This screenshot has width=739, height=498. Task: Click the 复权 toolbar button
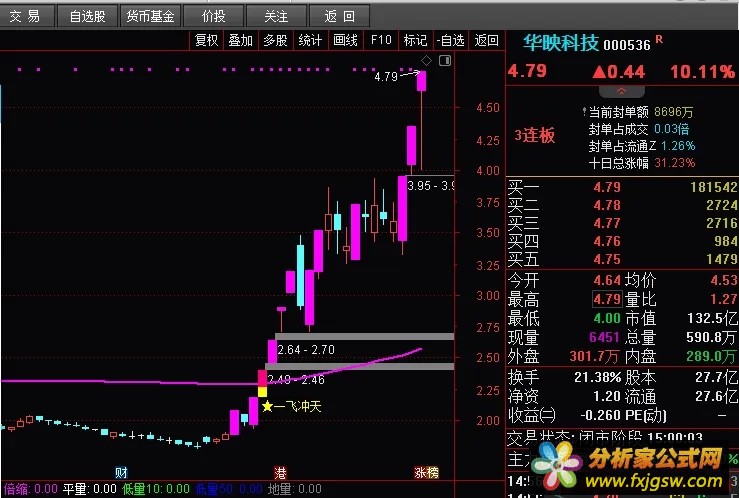(206, 41)
